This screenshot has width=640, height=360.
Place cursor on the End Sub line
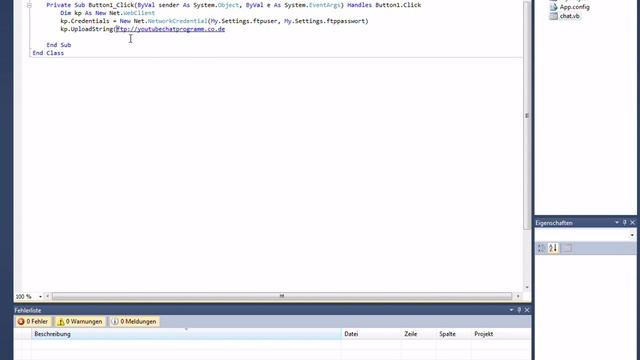click(x=59, y=45)
